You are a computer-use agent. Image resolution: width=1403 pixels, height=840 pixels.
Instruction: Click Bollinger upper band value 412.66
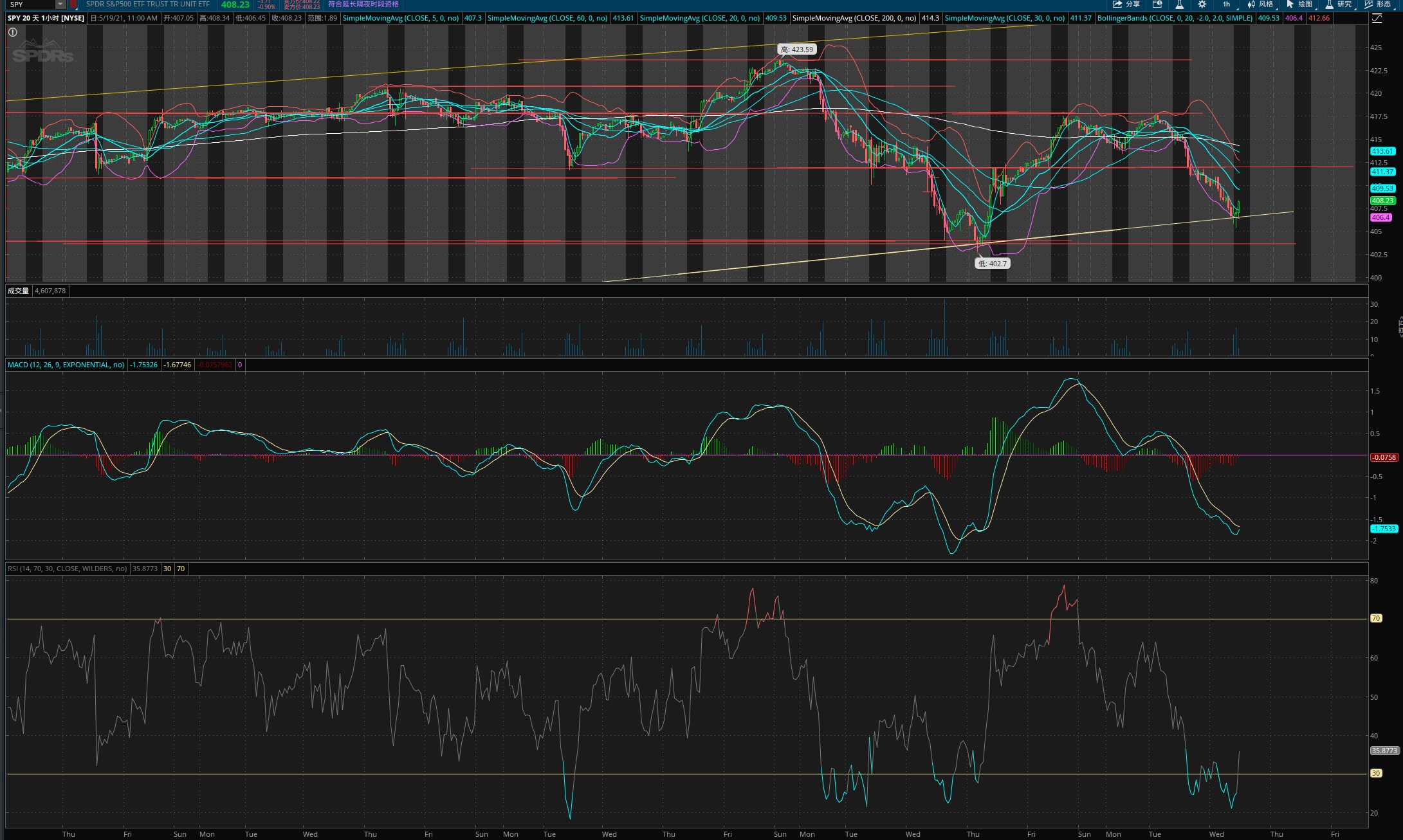[1319, 18]
